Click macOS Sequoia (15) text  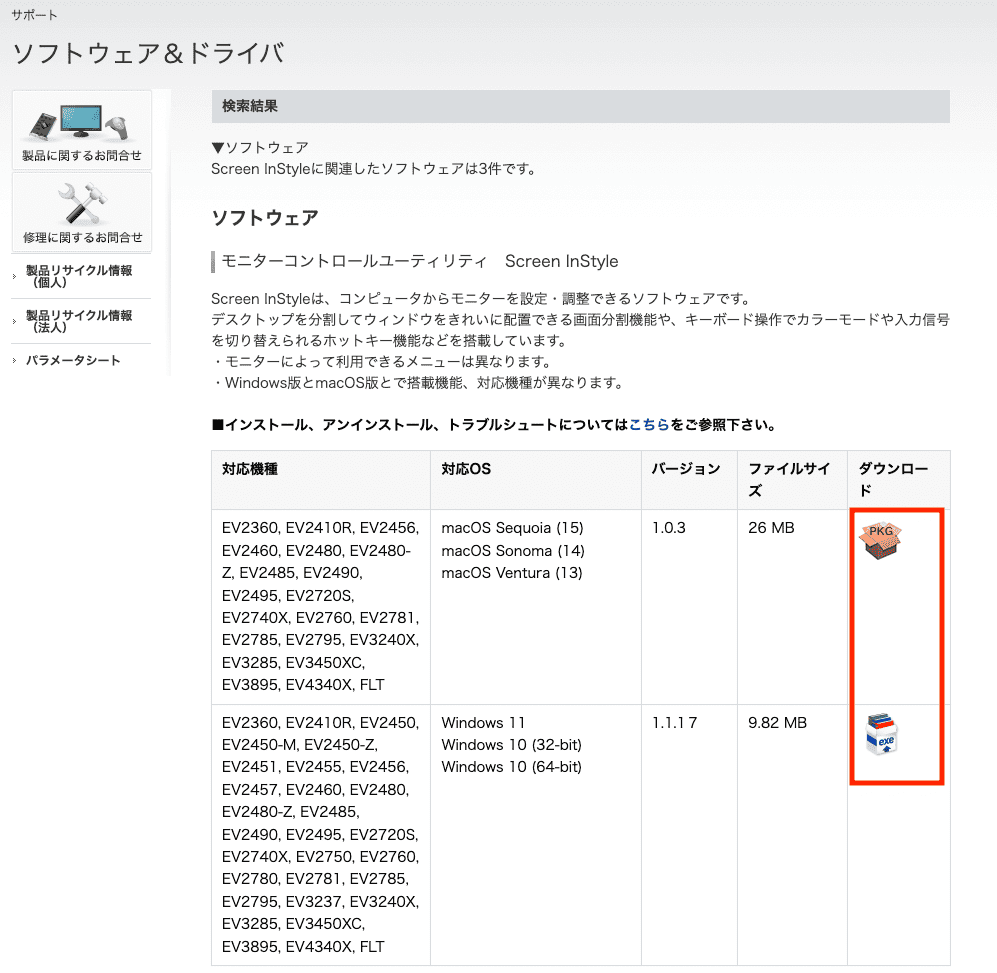(512, 528)
